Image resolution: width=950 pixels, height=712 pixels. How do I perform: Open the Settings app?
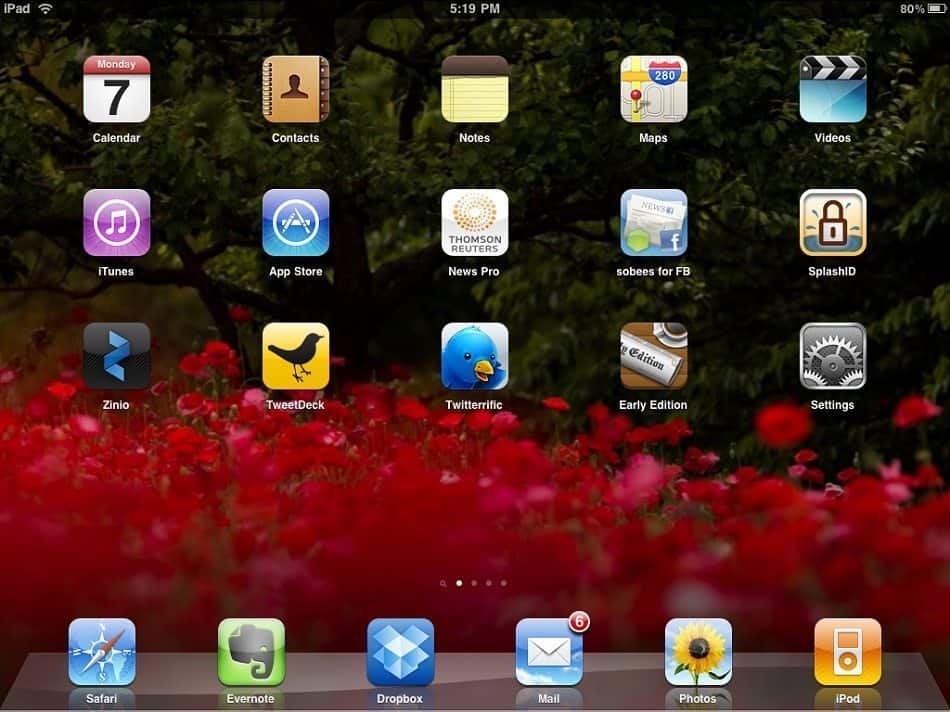[x=832, y=356]
